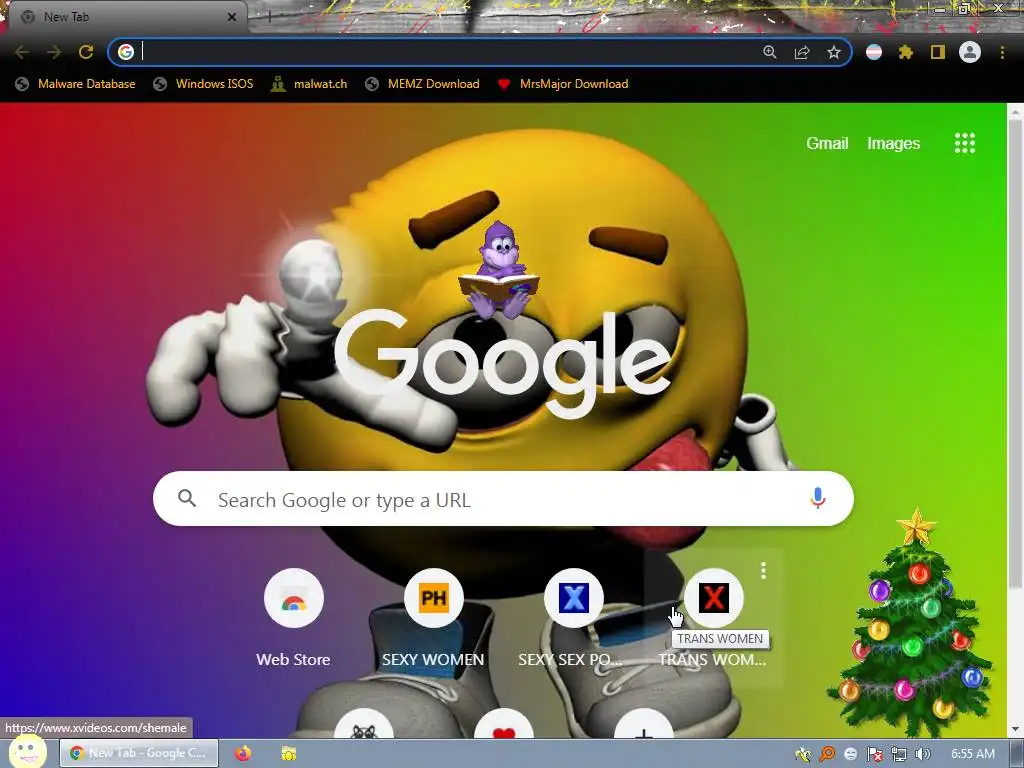Viewport: 1024px width, 768px height.
Task: Open Chrome's three-dot menu
Action: [1002, 52]
